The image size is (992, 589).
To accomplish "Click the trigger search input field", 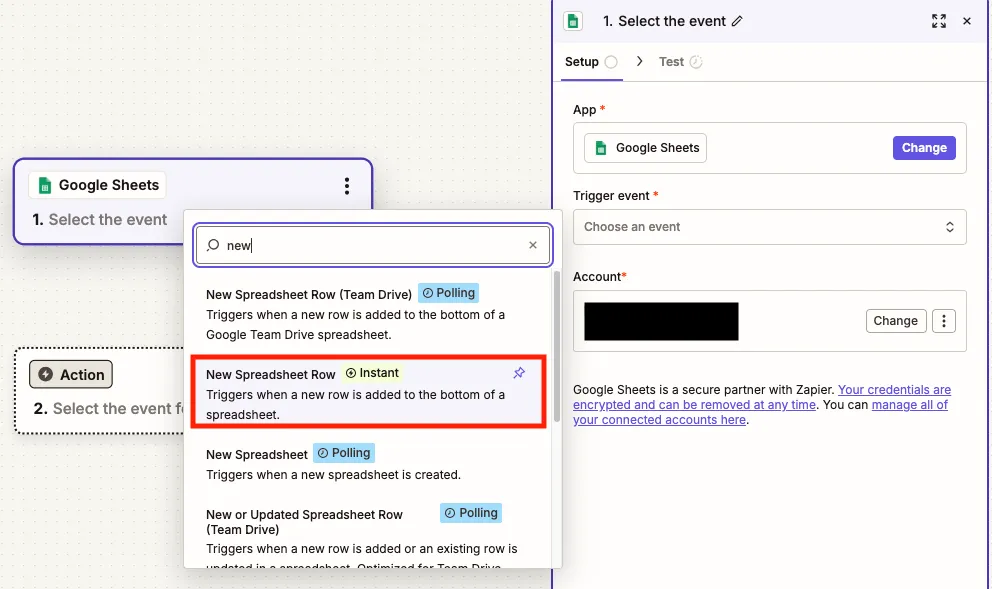I will point(373,245).
